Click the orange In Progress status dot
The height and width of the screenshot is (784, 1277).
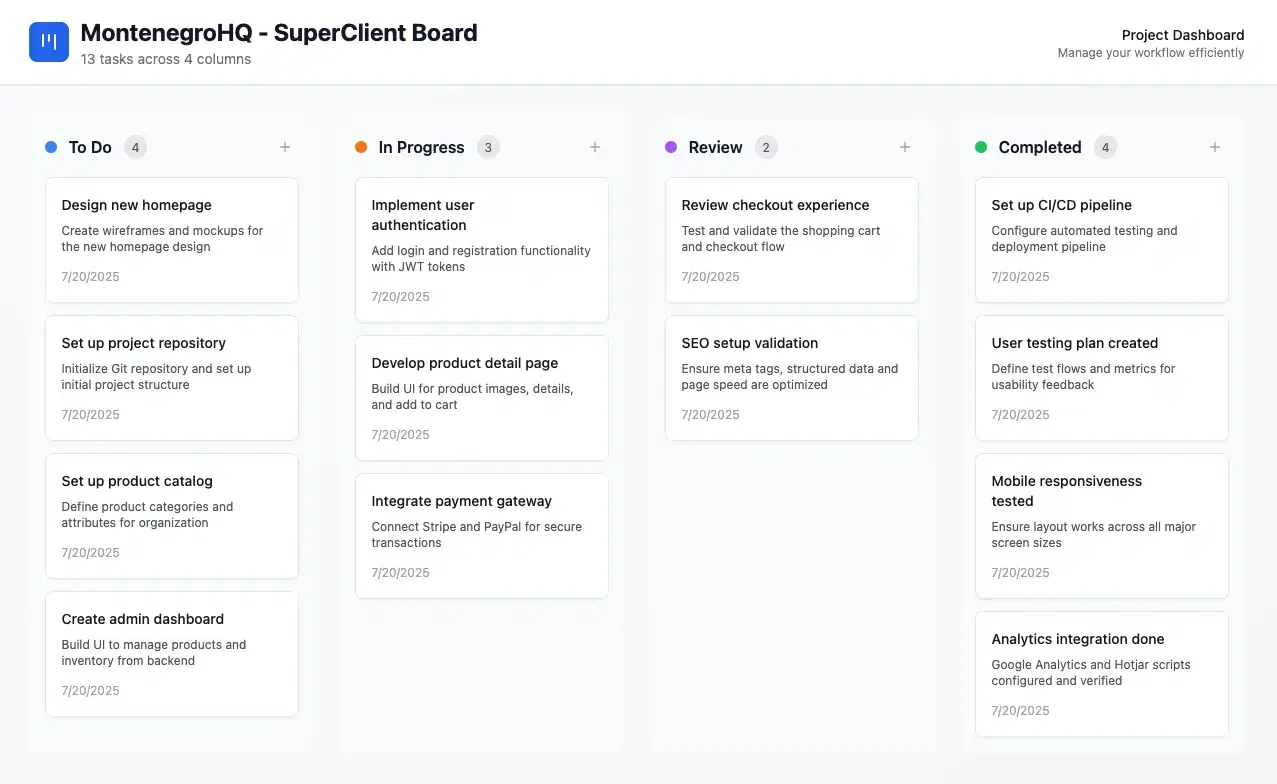tap(361, 147)
